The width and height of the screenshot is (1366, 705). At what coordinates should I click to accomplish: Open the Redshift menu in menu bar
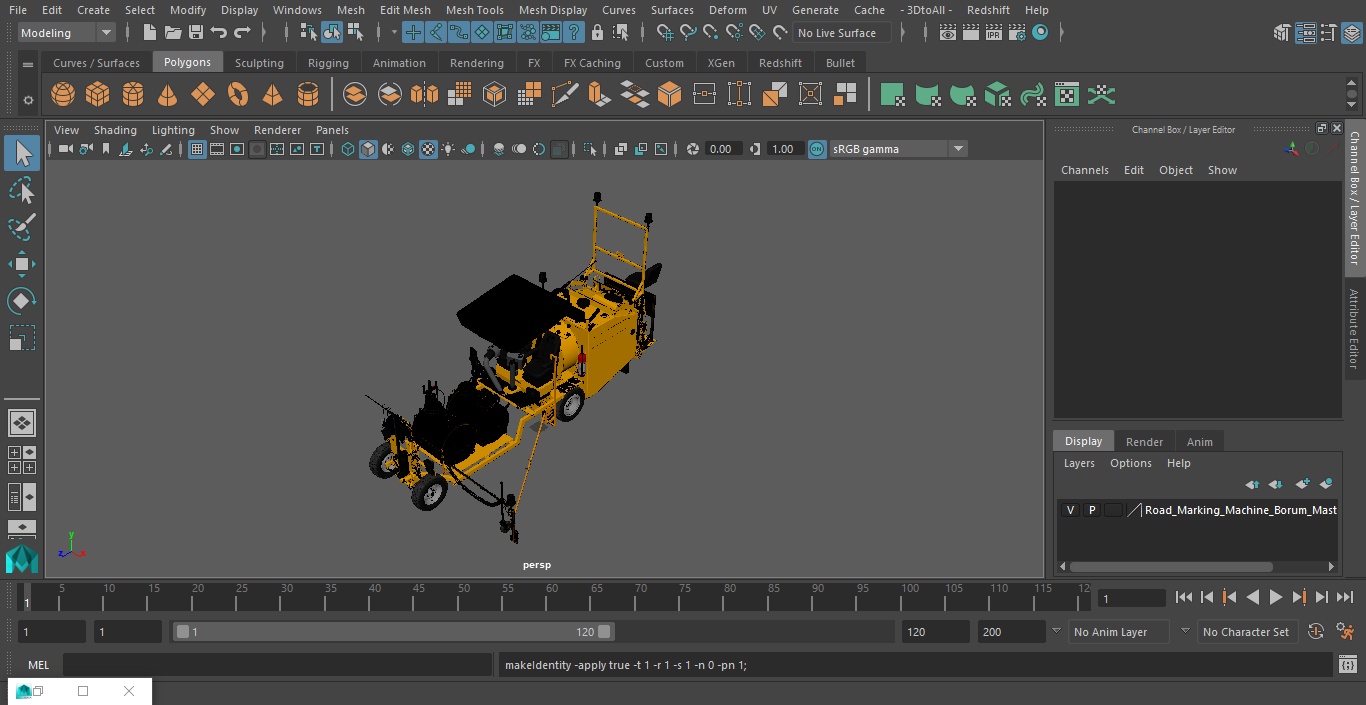pyautogui.click(x=988, y=10)
